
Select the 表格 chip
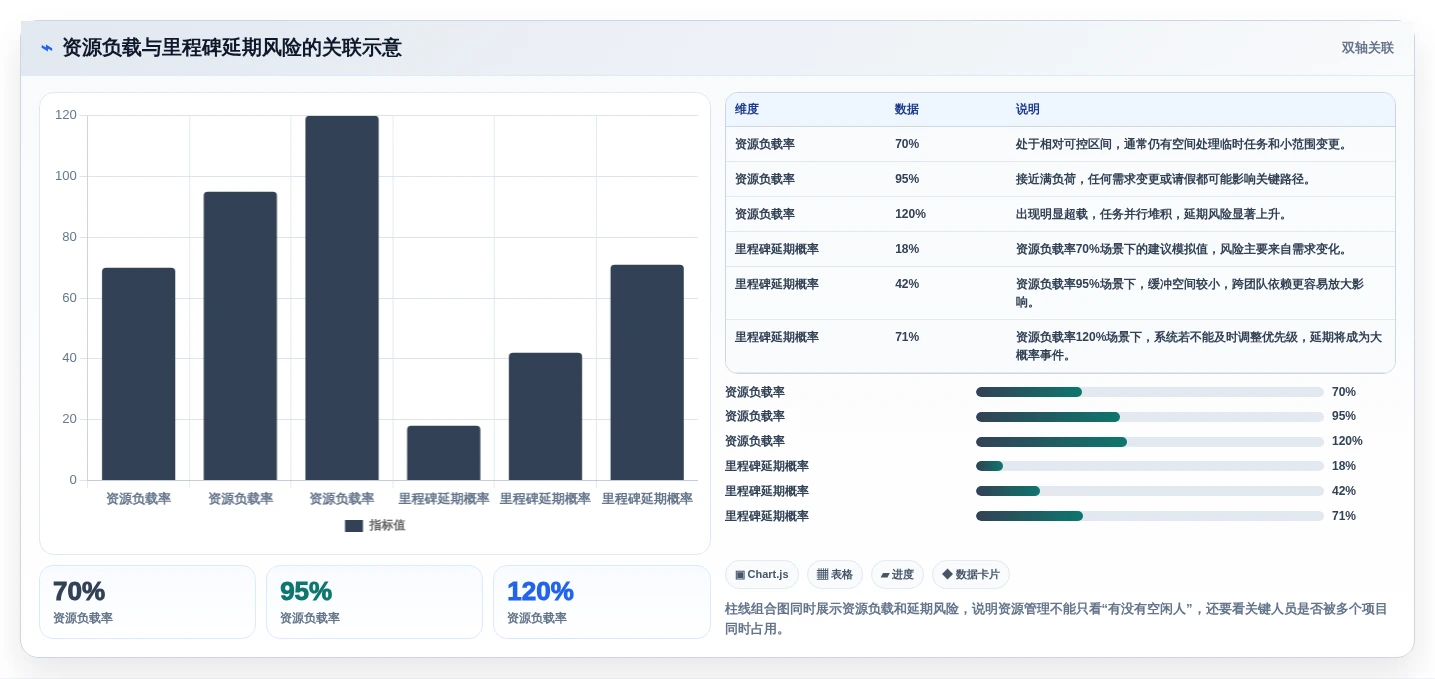coord(835,574)
